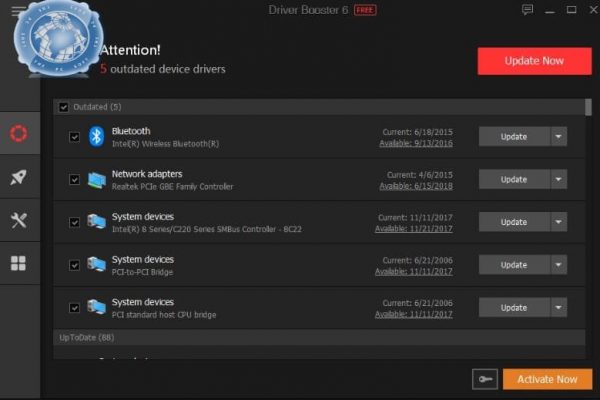The image size is (600, 400).
Task: Click the driver list scrollbar thumb
Action: click(588, 107)
